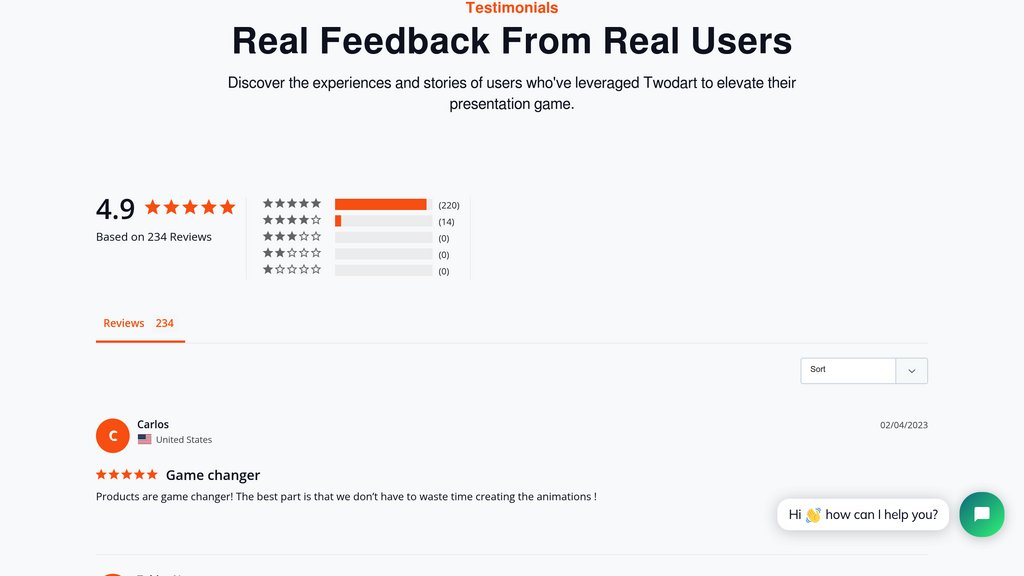Click the (14) four-star count
Image resolution: width=1024 pixels, height=576 pixels.
[446, 222]
